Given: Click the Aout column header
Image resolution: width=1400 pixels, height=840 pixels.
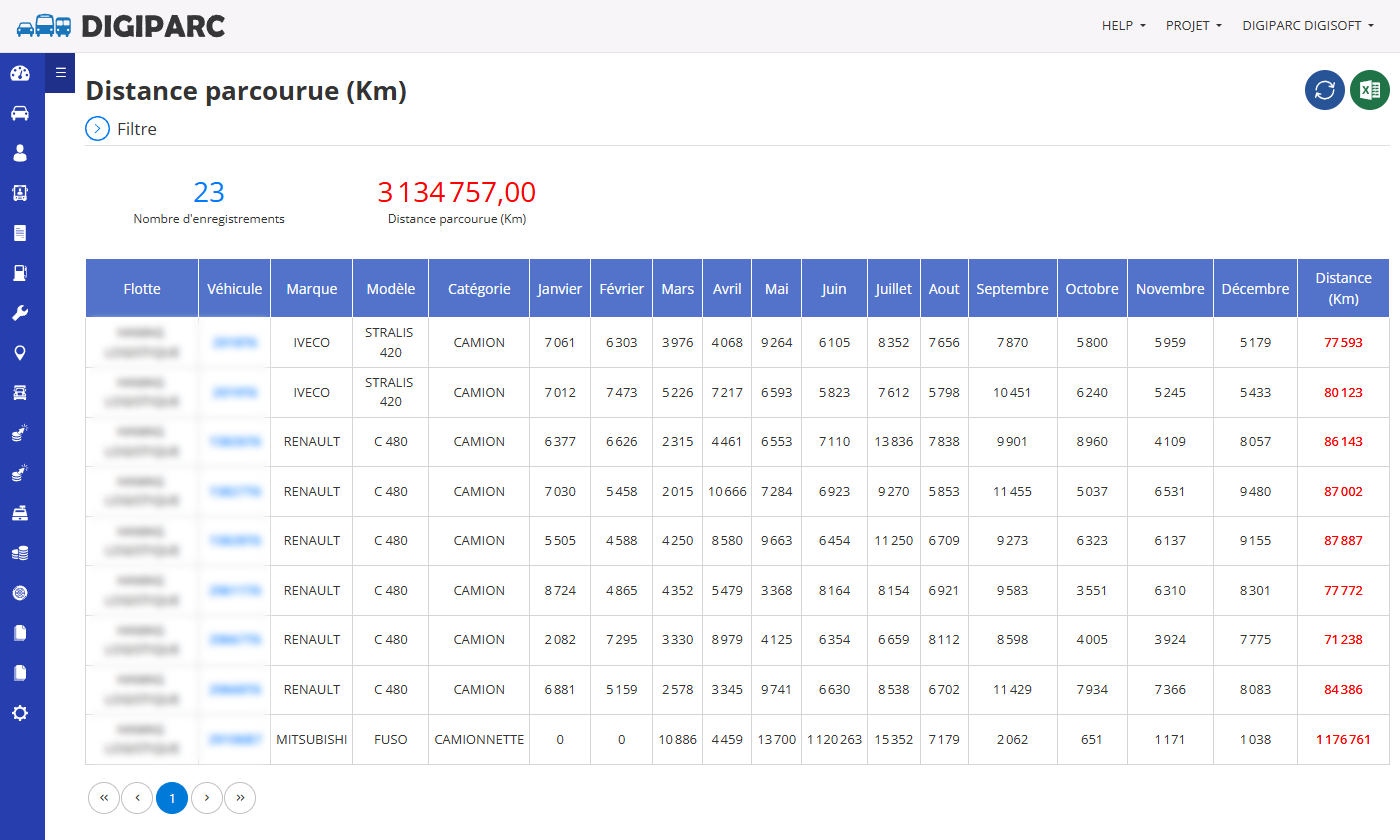Looking at the screenshot, I should [x=944, y=289].
